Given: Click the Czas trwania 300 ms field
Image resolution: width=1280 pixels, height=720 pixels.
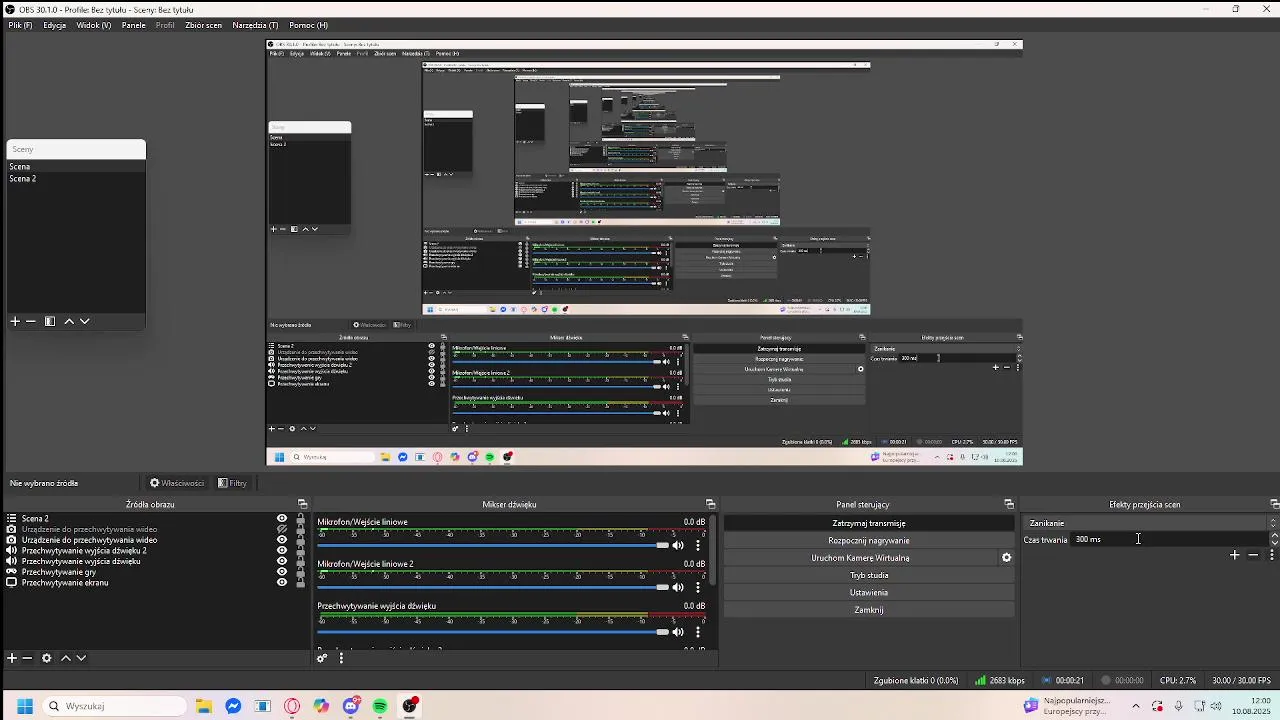Looking at the screenshot, I should pos(1170,539).
